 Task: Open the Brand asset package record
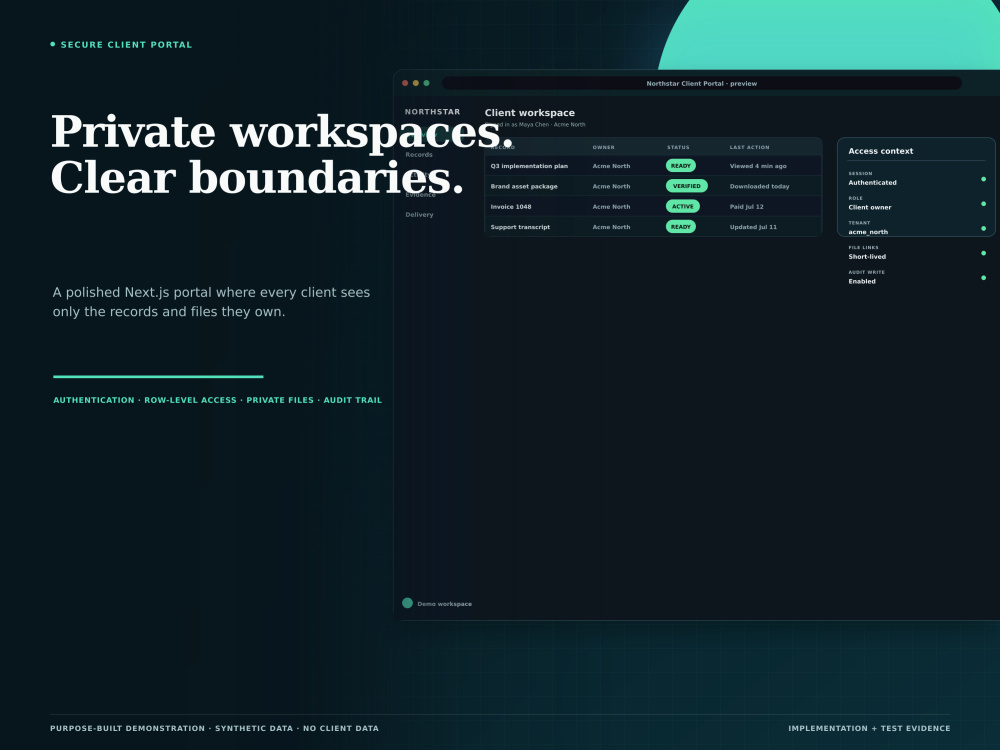tap(524, 186)
